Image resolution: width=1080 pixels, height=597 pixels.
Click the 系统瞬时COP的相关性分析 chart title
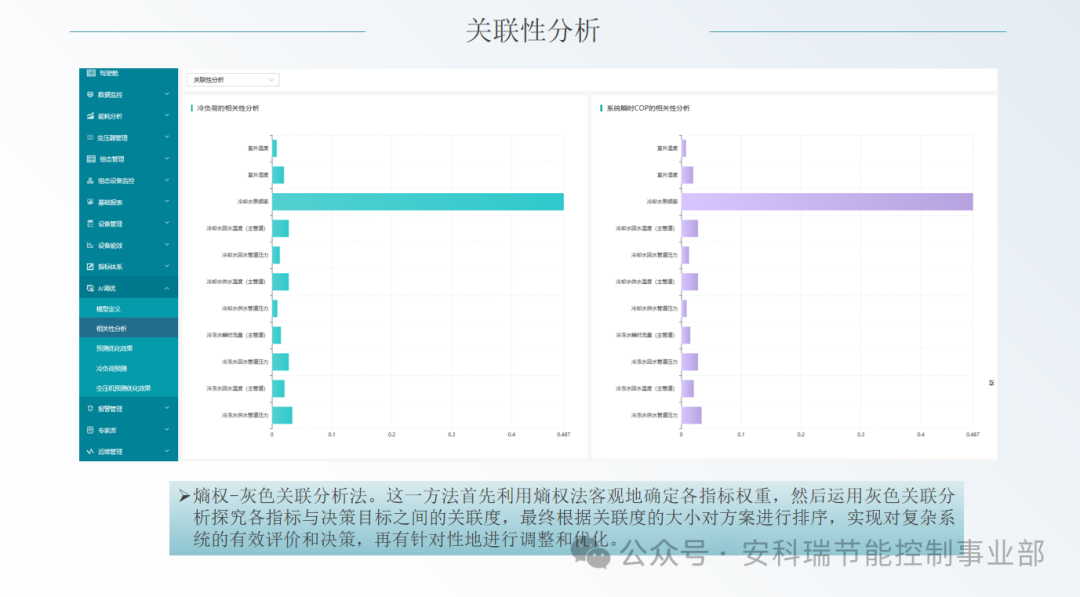(648, 108)
